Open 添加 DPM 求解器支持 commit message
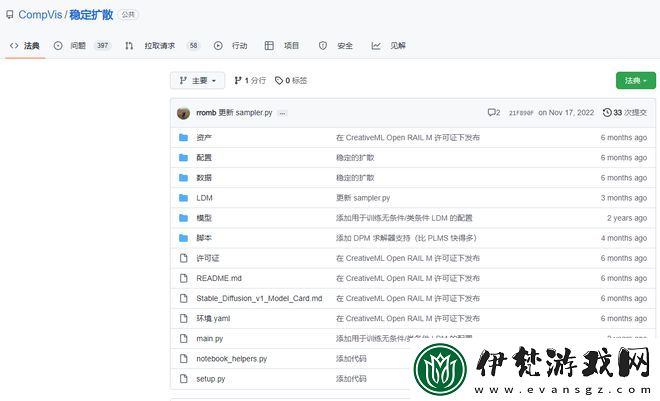 tap(406, 238)
